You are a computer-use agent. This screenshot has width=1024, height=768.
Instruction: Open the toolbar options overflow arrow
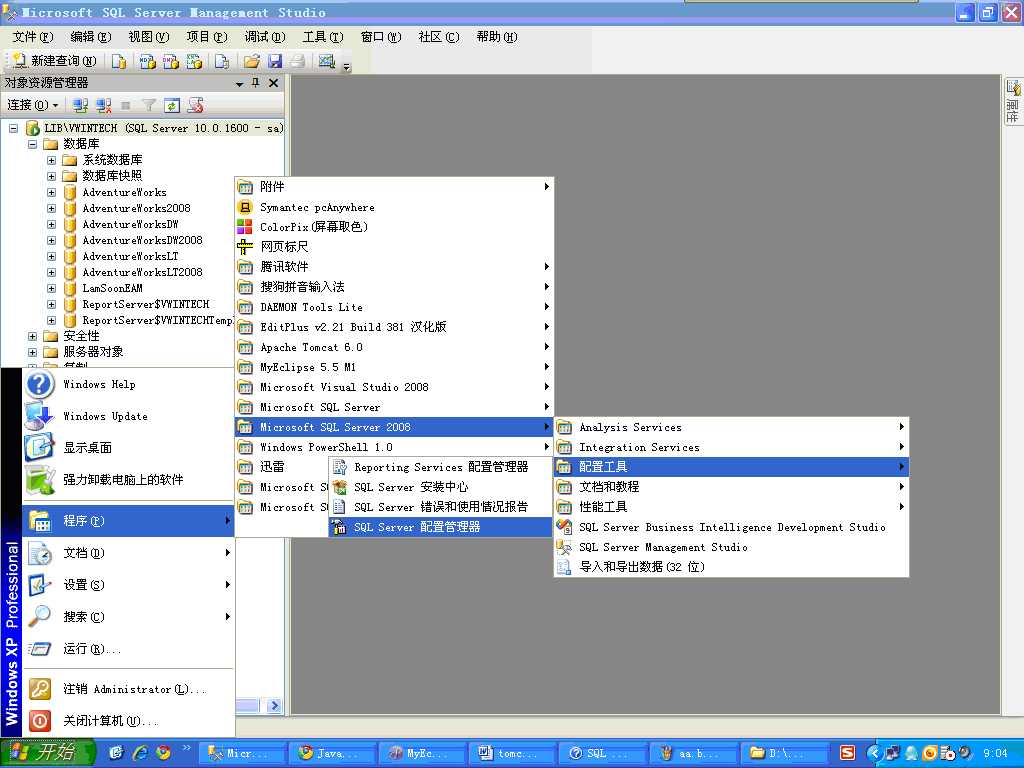[347, 66]
